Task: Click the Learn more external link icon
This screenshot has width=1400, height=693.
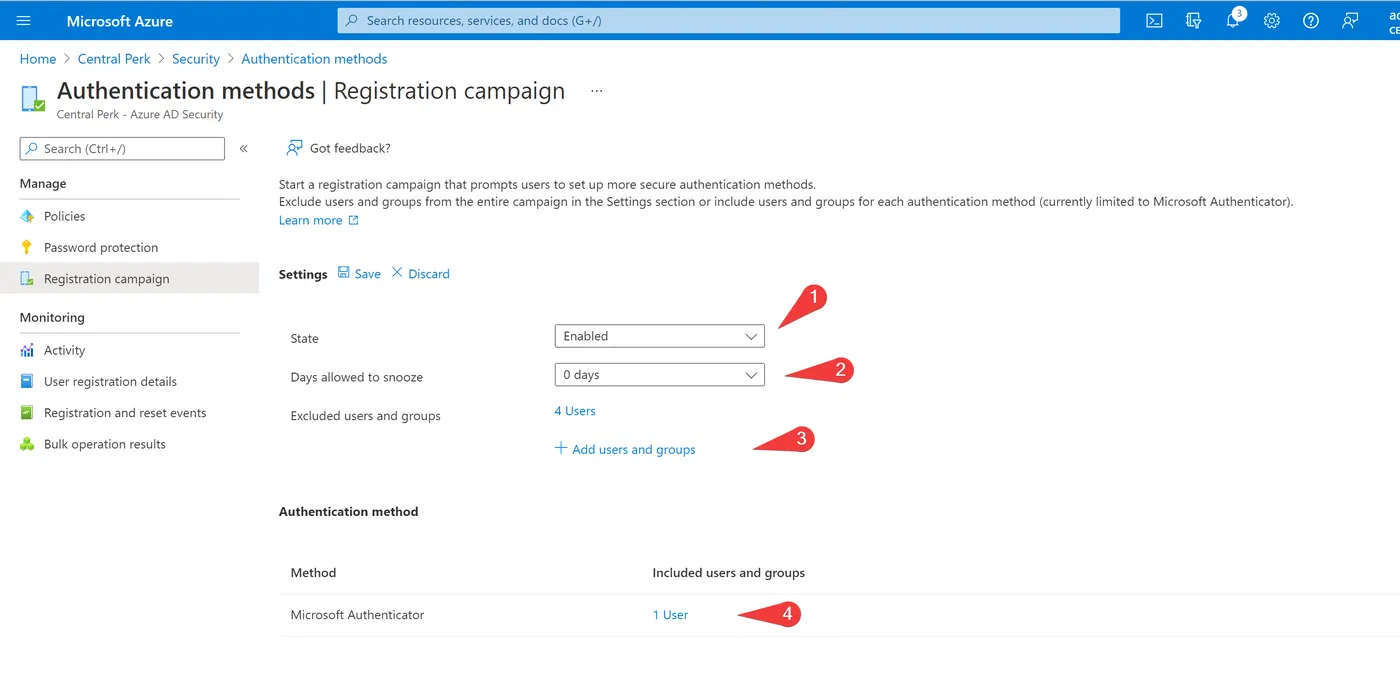Action: [x=353, y=221]
